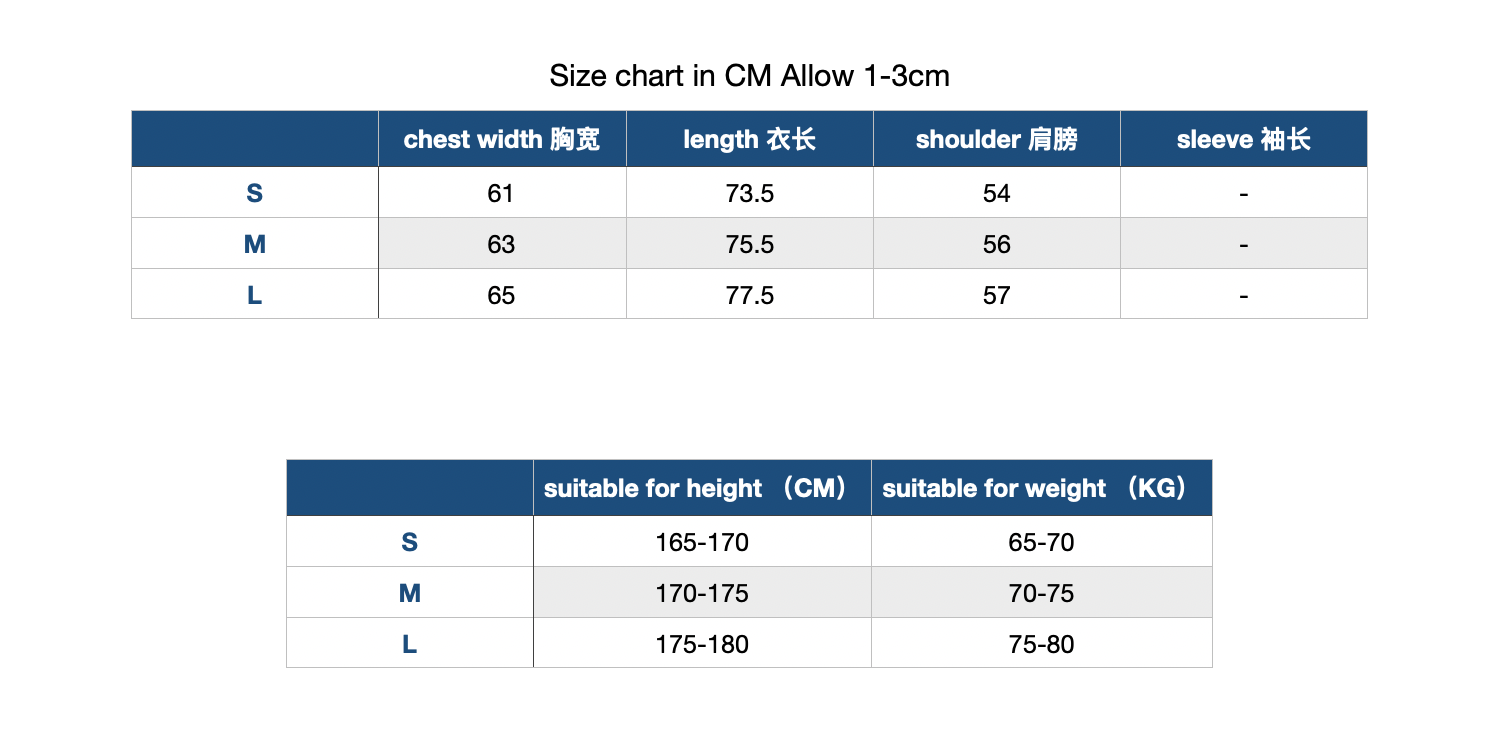
Task: Click size S row label in top table
Action: coord(255,193)
